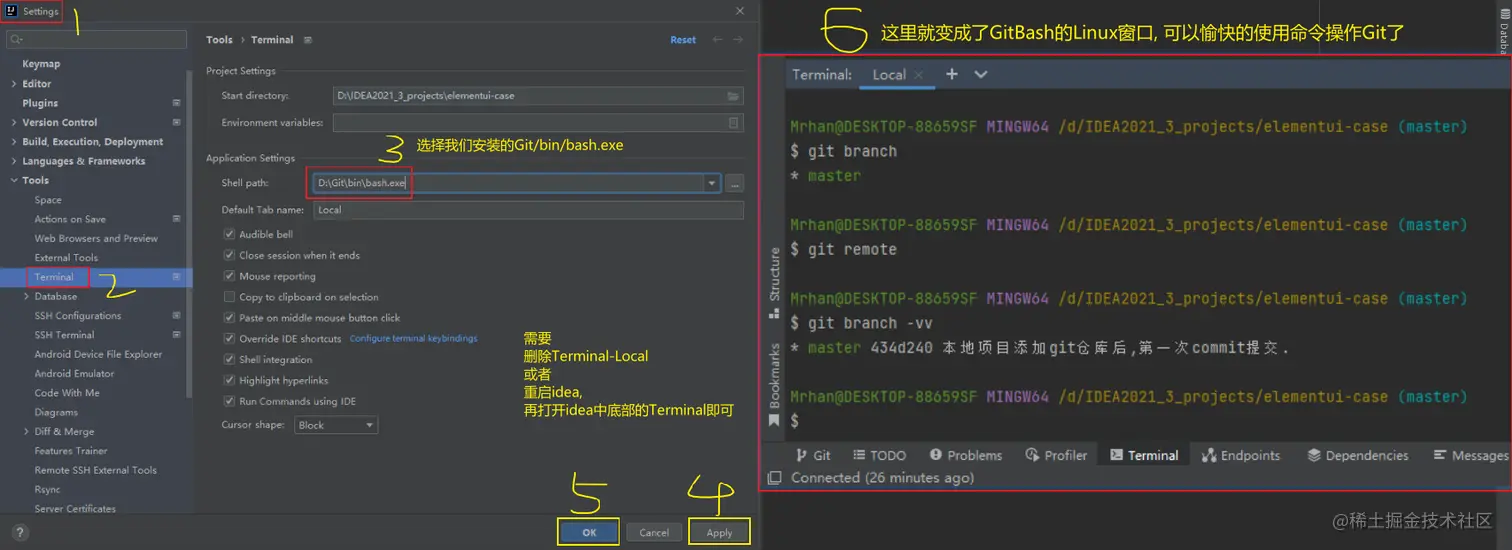Viewport: 1512px width, 550px height.
Task: Close the Local terminal tab
Action: click(x=918, y=75)
